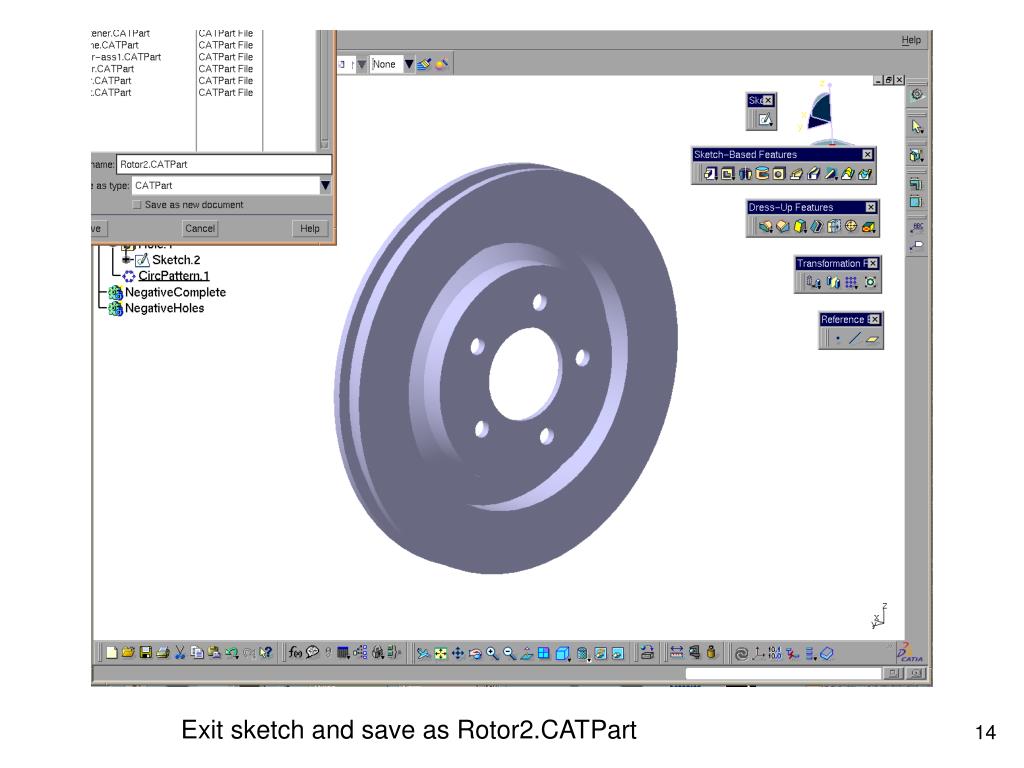Image resolution: width=1024 pixels, height=768 pixels.
Task: Click the Select arrow tool on right toolbar
Action: click(x=917, y=127)
